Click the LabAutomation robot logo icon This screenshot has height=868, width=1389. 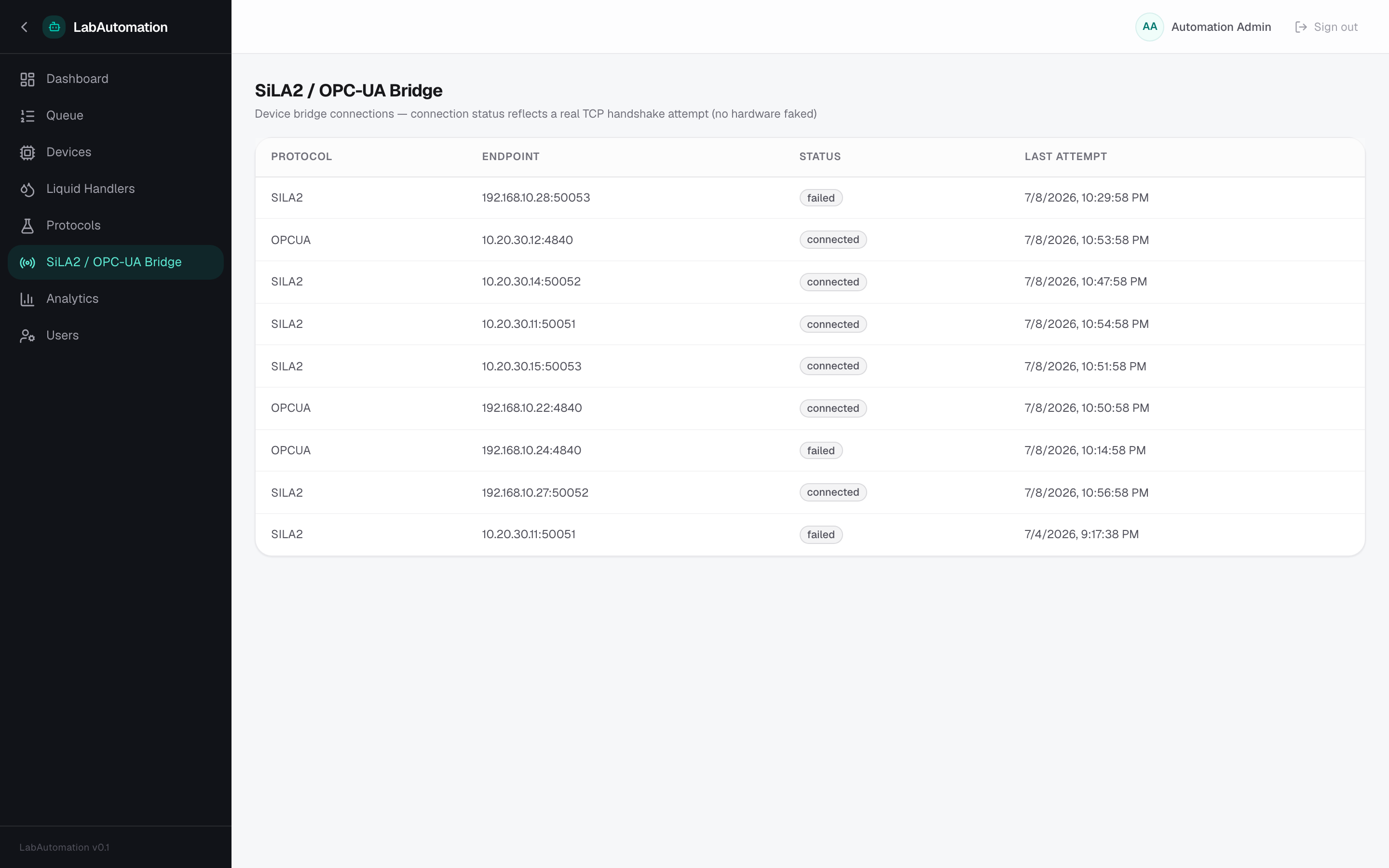click(x=54, y=27)
